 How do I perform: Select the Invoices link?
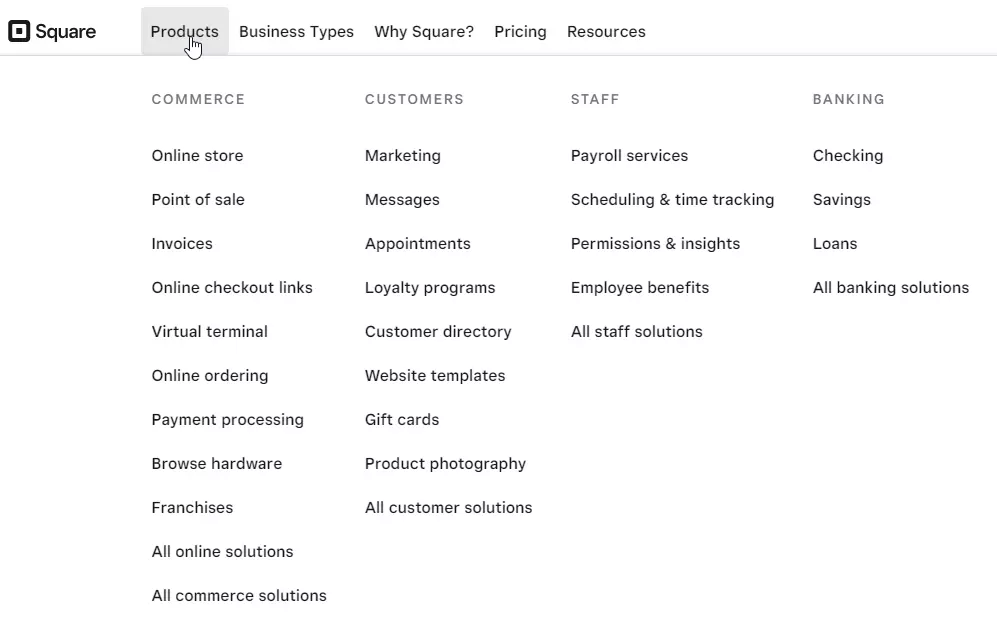pos(182,244)
